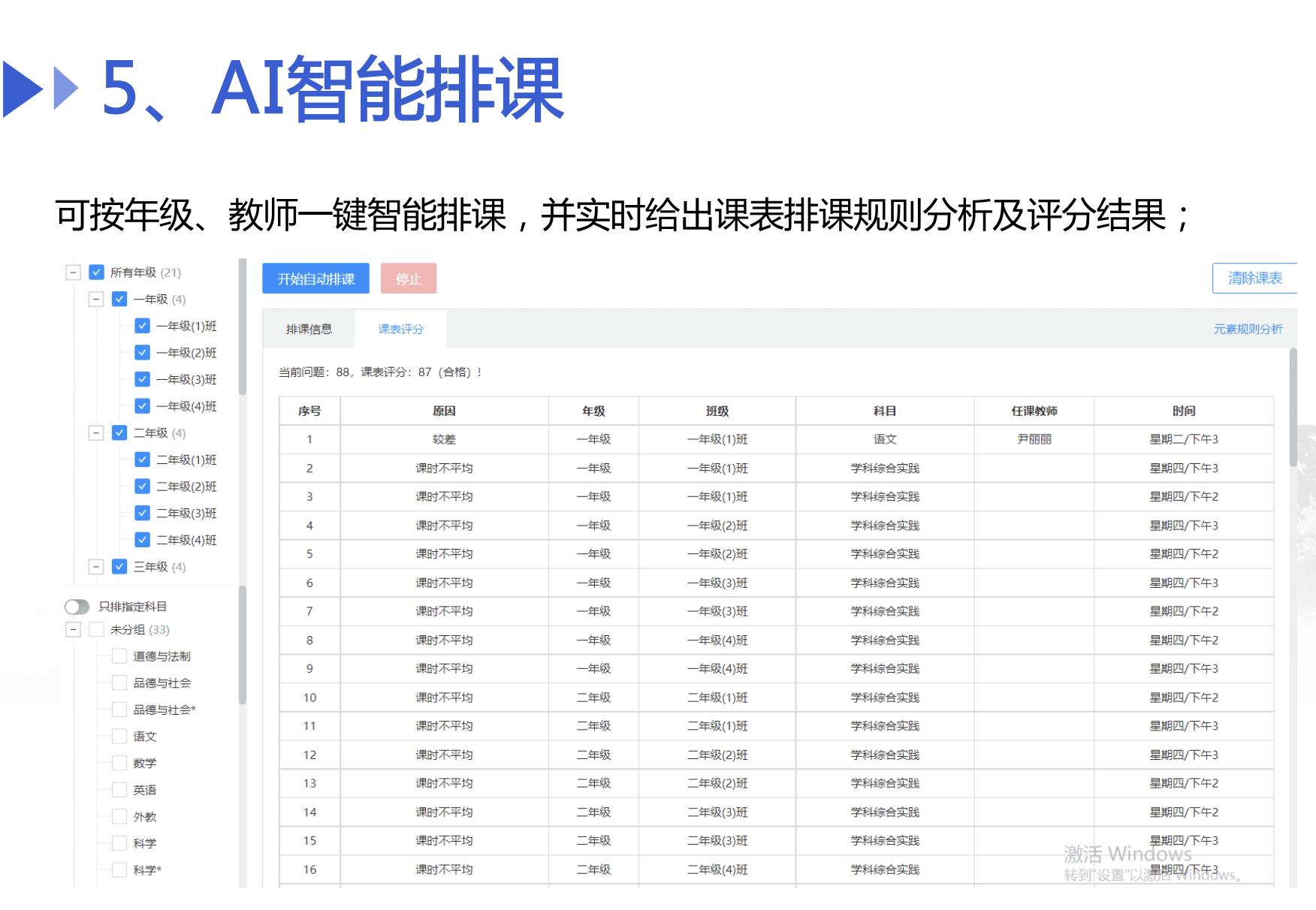Uncheck the 所有年级 checkbox

click(95, 272)
